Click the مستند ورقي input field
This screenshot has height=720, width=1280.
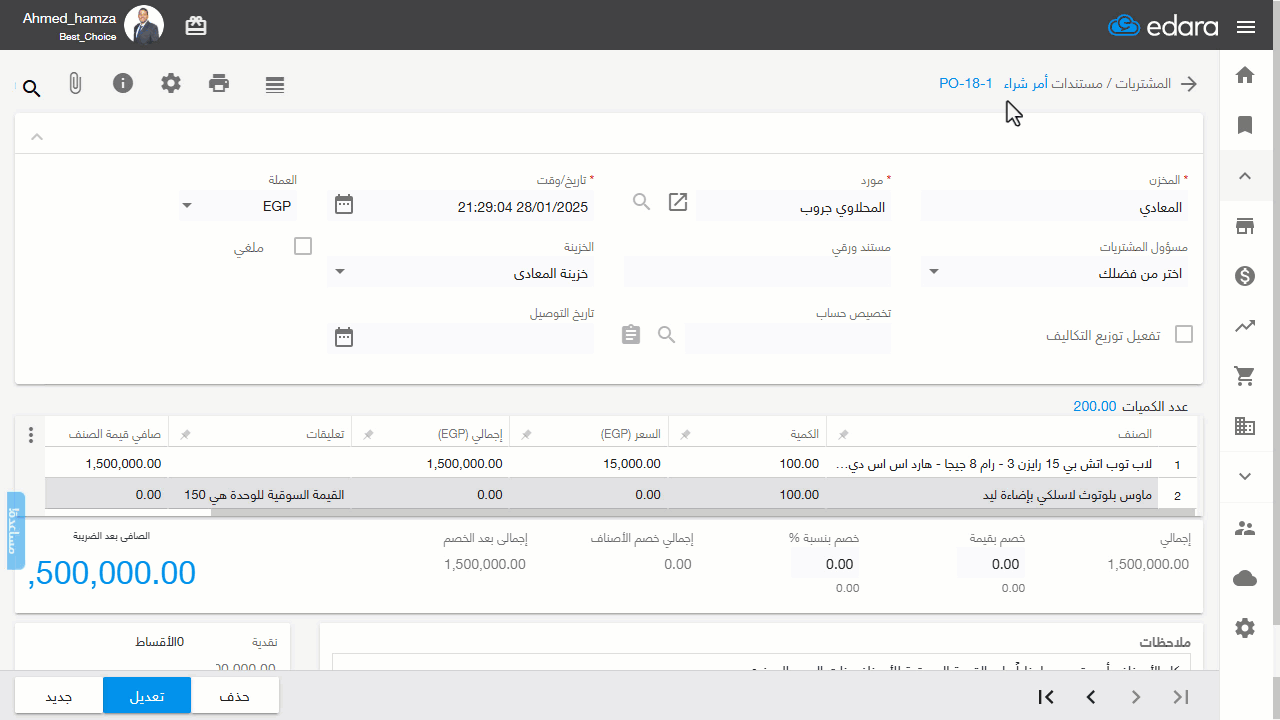click(757, 272)
